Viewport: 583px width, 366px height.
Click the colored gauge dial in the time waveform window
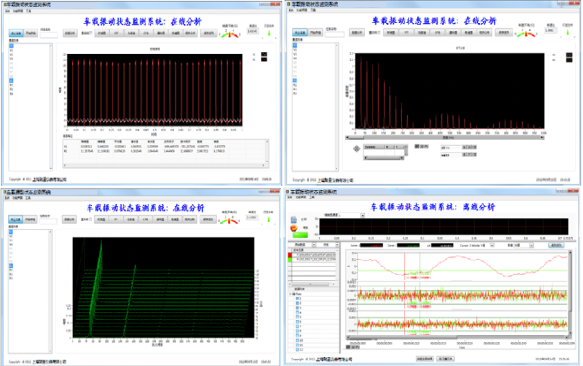click(230, 35)
